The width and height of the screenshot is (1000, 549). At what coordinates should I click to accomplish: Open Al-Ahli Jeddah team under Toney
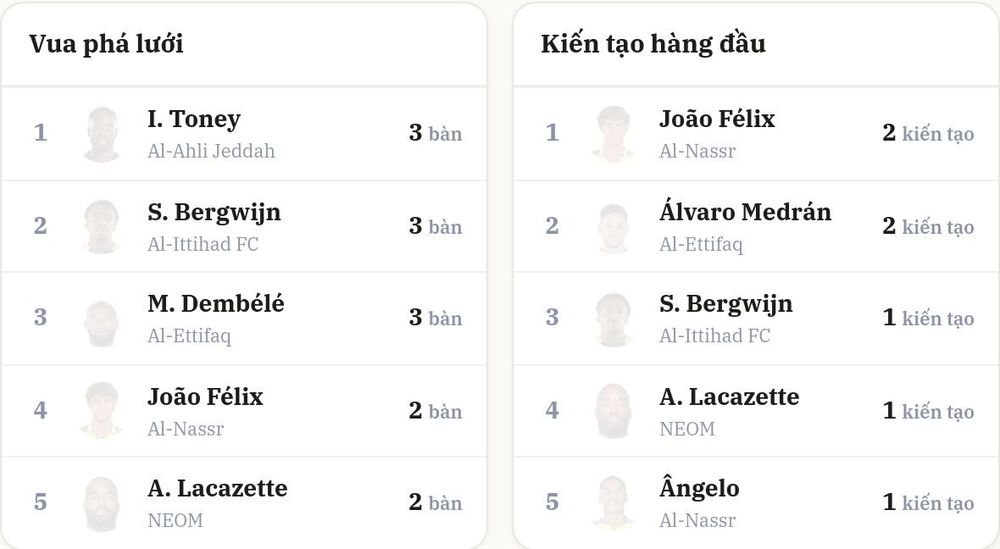[211, 151]
